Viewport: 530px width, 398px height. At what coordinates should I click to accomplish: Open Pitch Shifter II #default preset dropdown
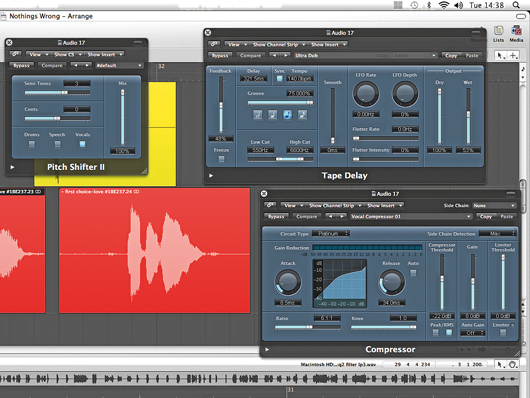119,65
